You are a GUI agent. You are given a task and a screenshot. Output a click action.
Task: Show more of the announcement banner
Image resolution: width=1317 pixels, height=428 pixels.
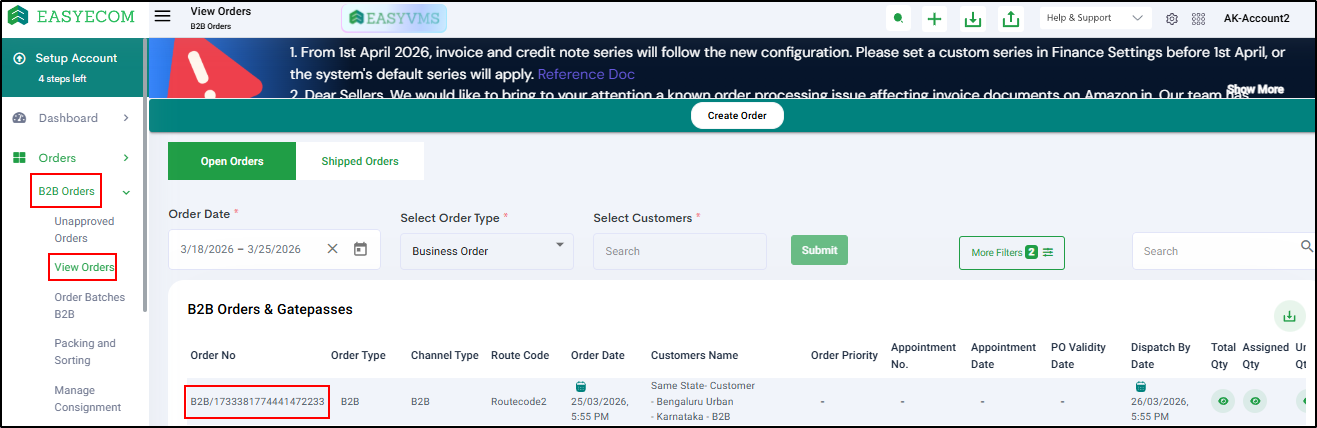[x=1255, y=89]
